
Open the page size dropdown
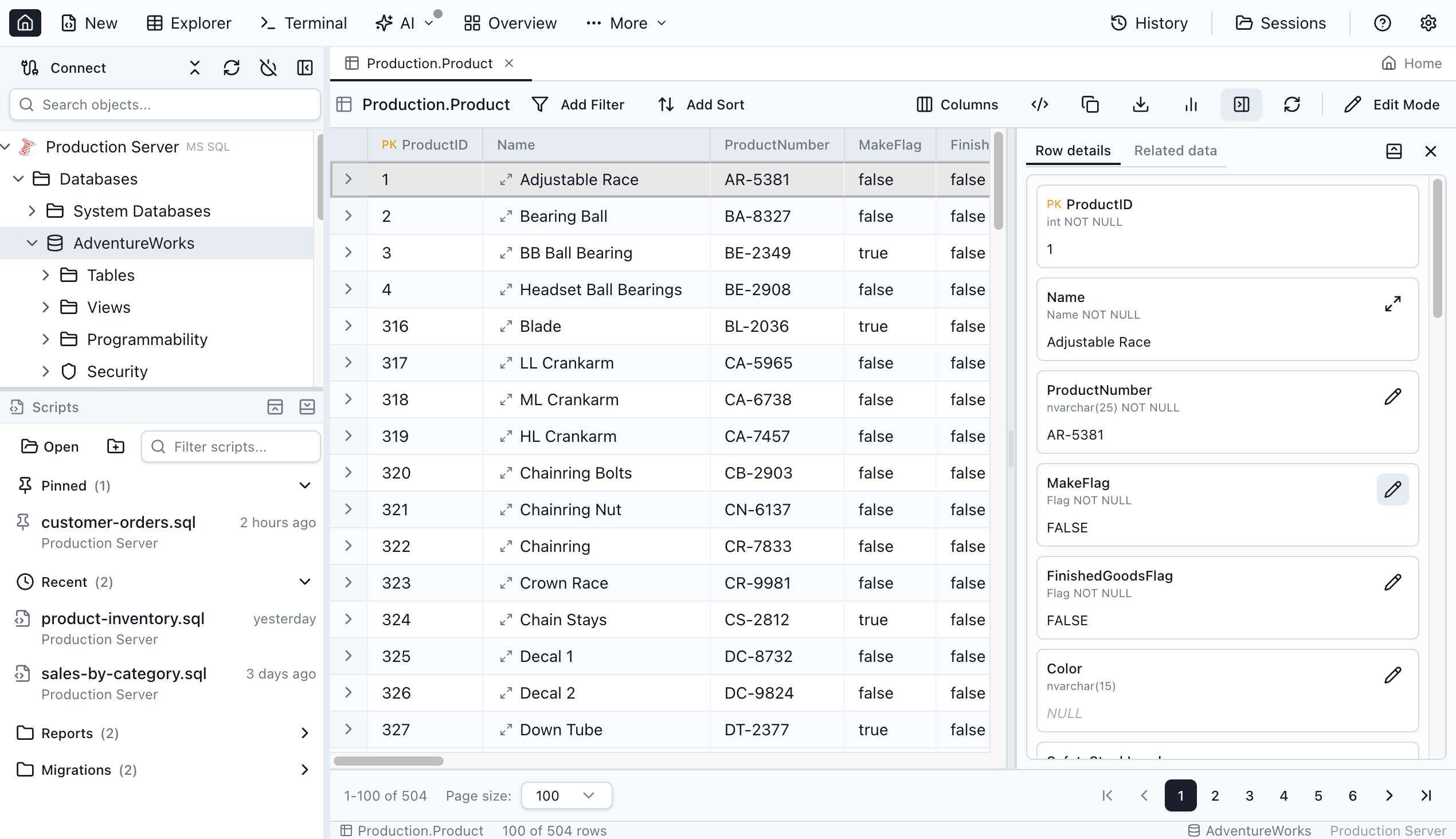click(x=566, y=795)
